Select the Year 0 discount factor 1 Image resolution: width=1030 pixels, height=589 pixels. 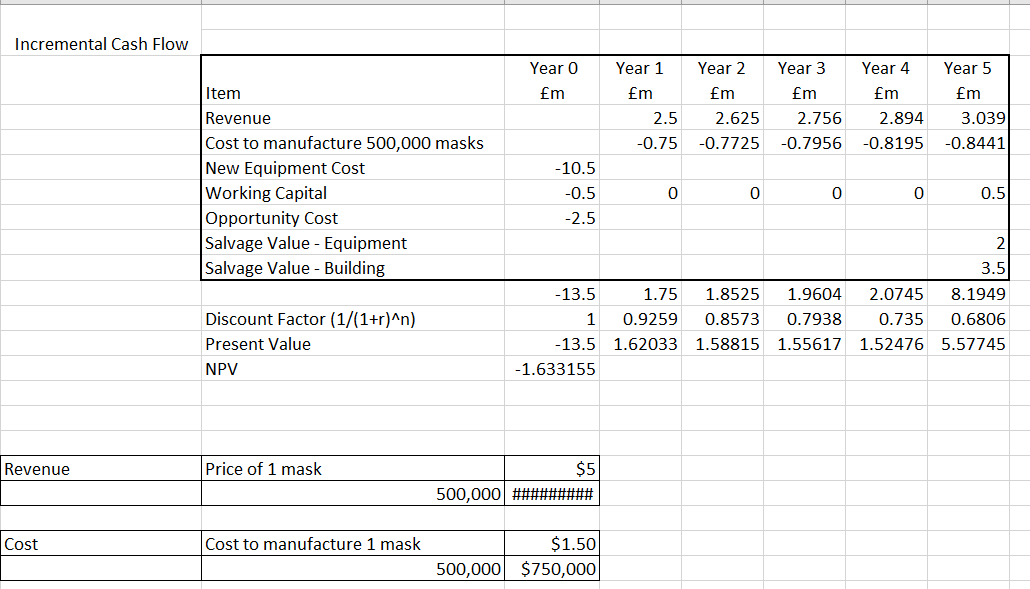coord(552,318)
